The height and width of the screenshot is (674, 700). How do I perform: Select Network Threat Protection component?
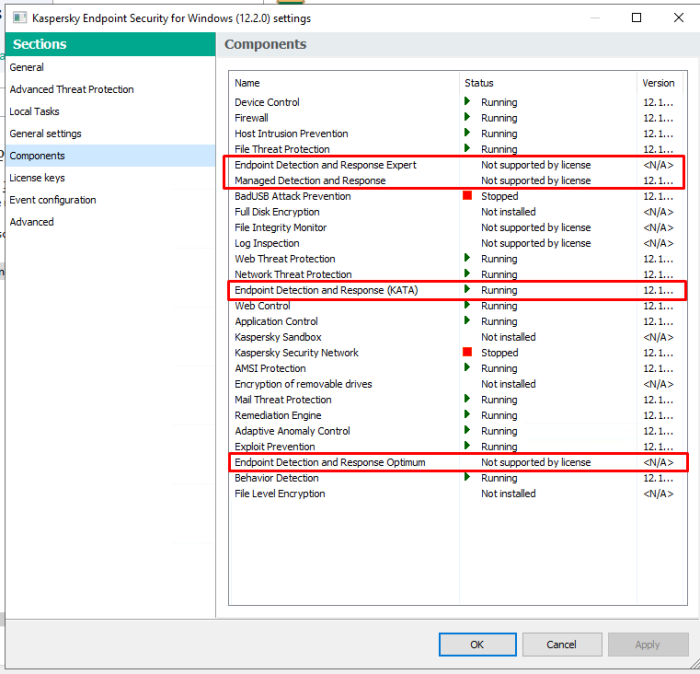293,275
